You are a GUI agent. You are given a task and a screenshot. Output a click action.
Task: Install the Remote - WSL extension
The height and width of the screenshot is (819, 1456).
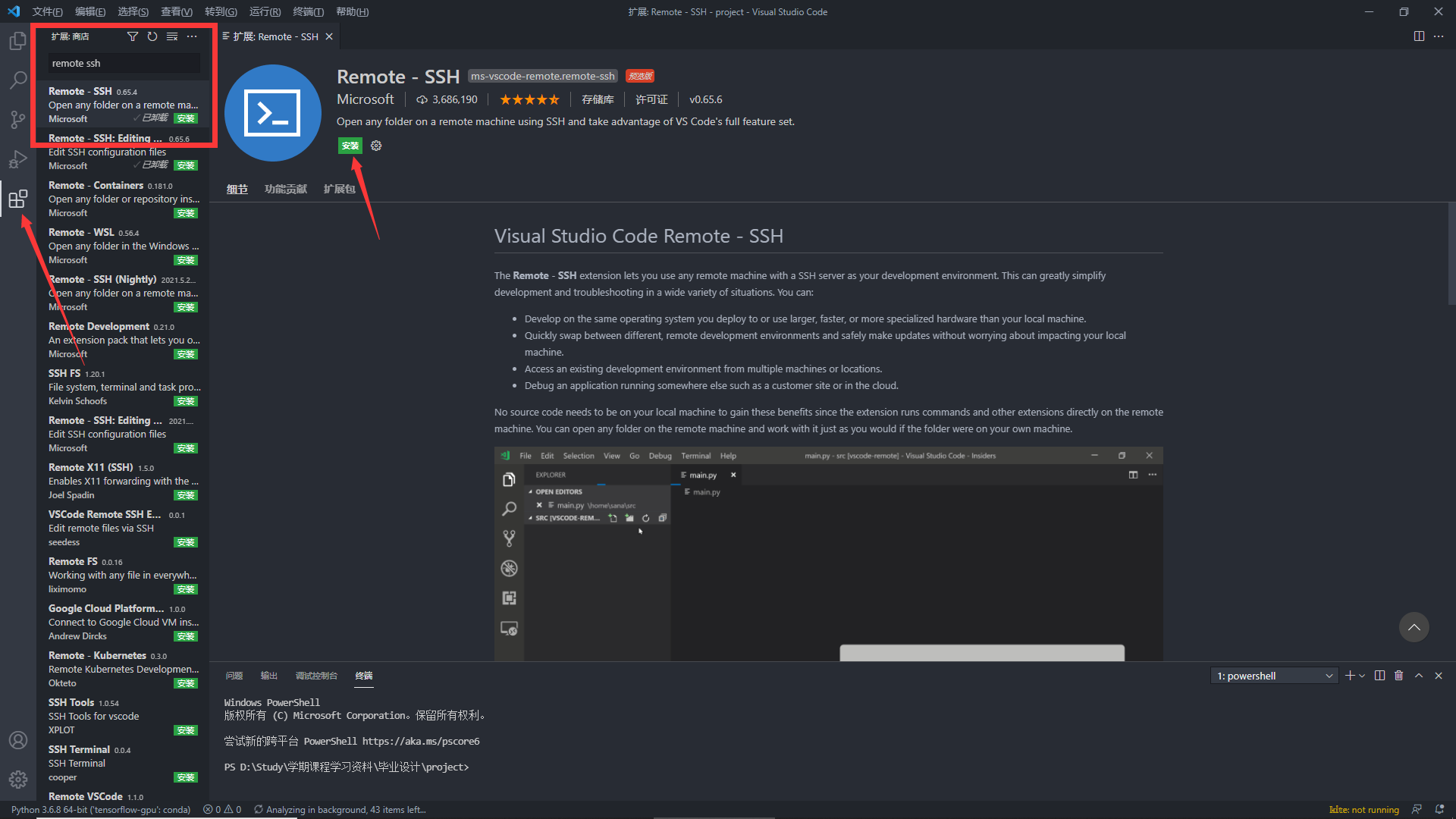pos(186,260)
